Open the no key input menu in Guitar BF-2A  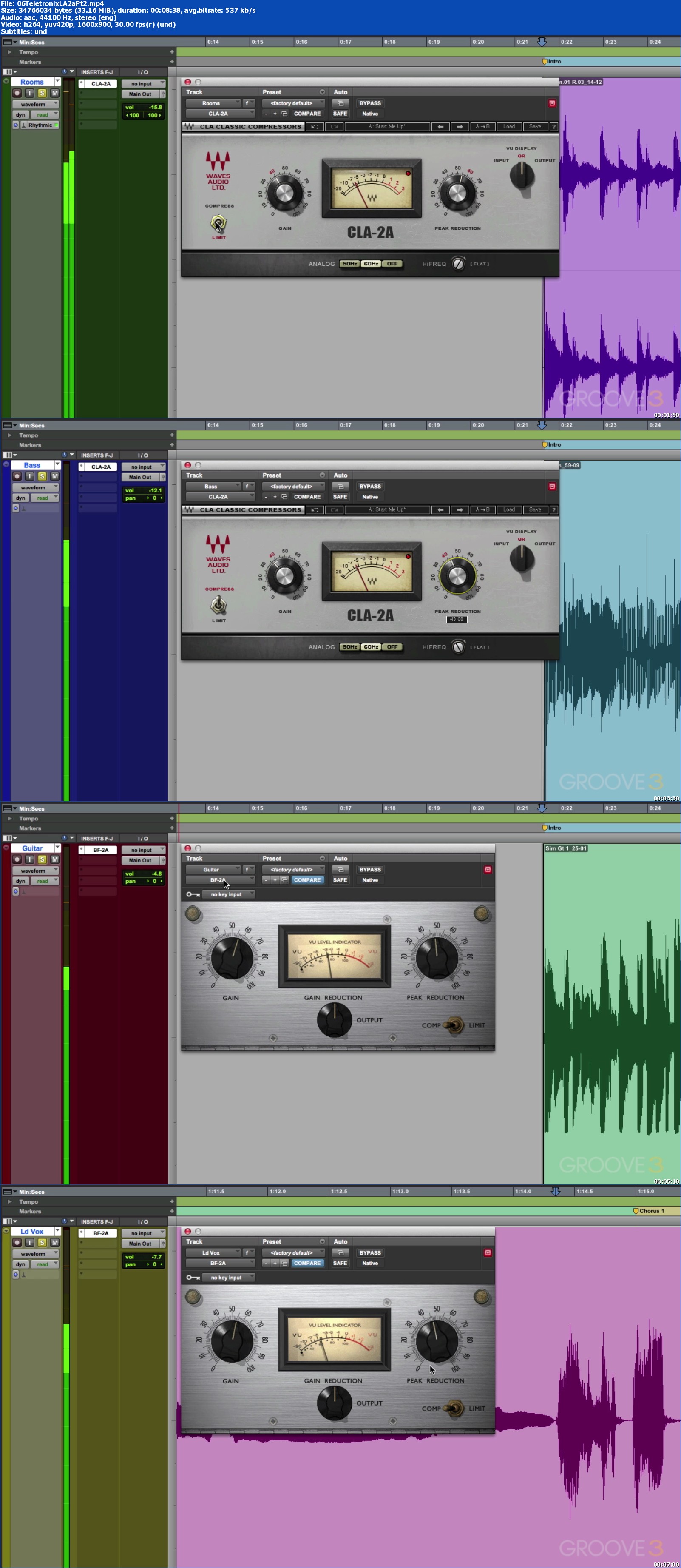[228, 894]
